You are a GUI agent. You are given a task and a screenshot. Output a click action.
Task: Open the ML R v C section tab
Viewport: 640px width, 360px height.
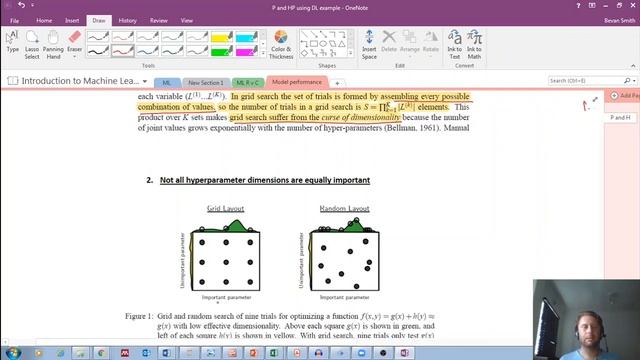pos(248,82)
